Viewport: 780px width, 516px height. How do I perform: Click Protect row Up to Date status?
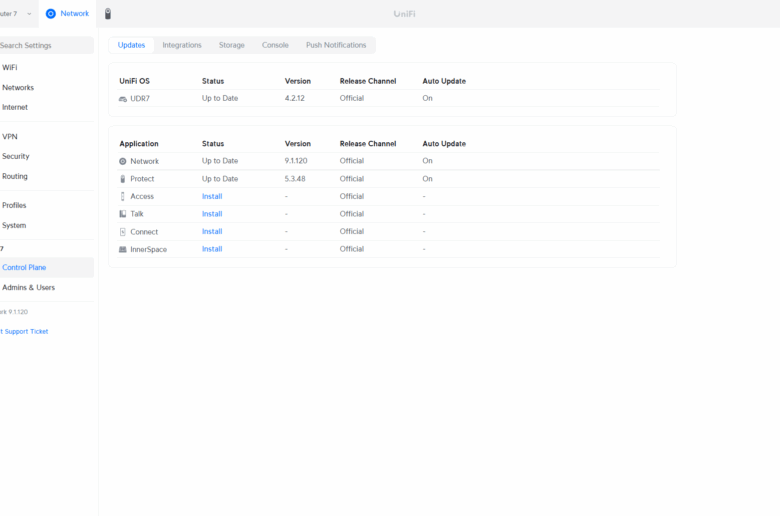tap(220, 179)
